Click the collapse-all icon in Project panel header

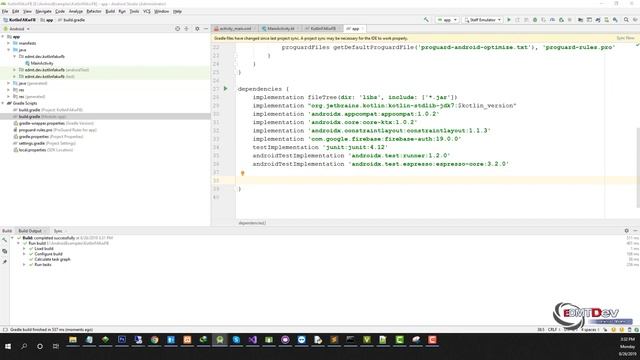(186, 29)
